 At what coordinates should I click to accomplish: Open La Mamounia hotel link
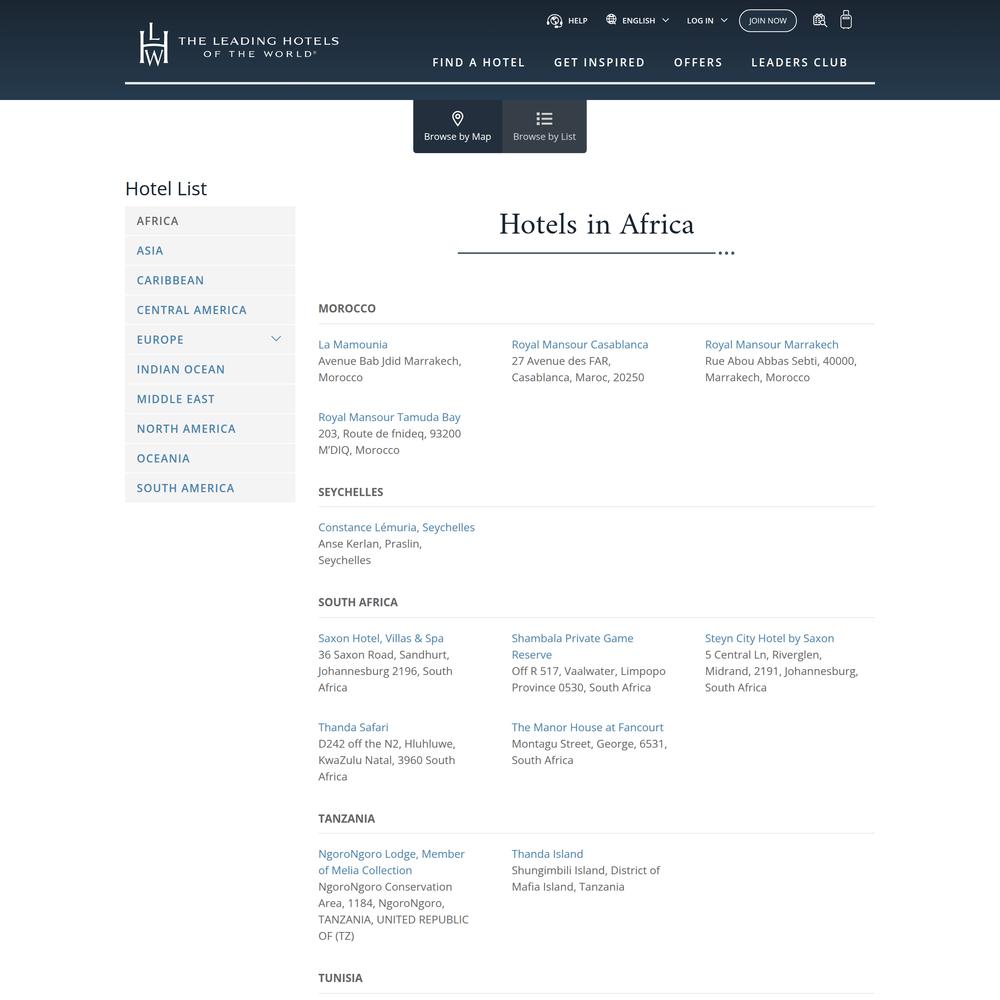(x=353, y=344)
